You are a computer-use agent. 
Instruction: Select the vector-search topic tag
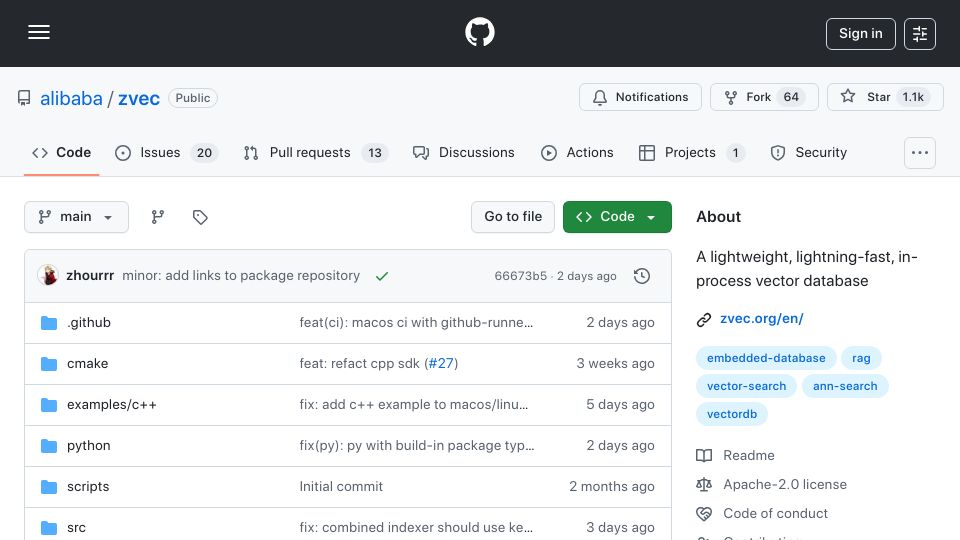[x=746, y=386]
